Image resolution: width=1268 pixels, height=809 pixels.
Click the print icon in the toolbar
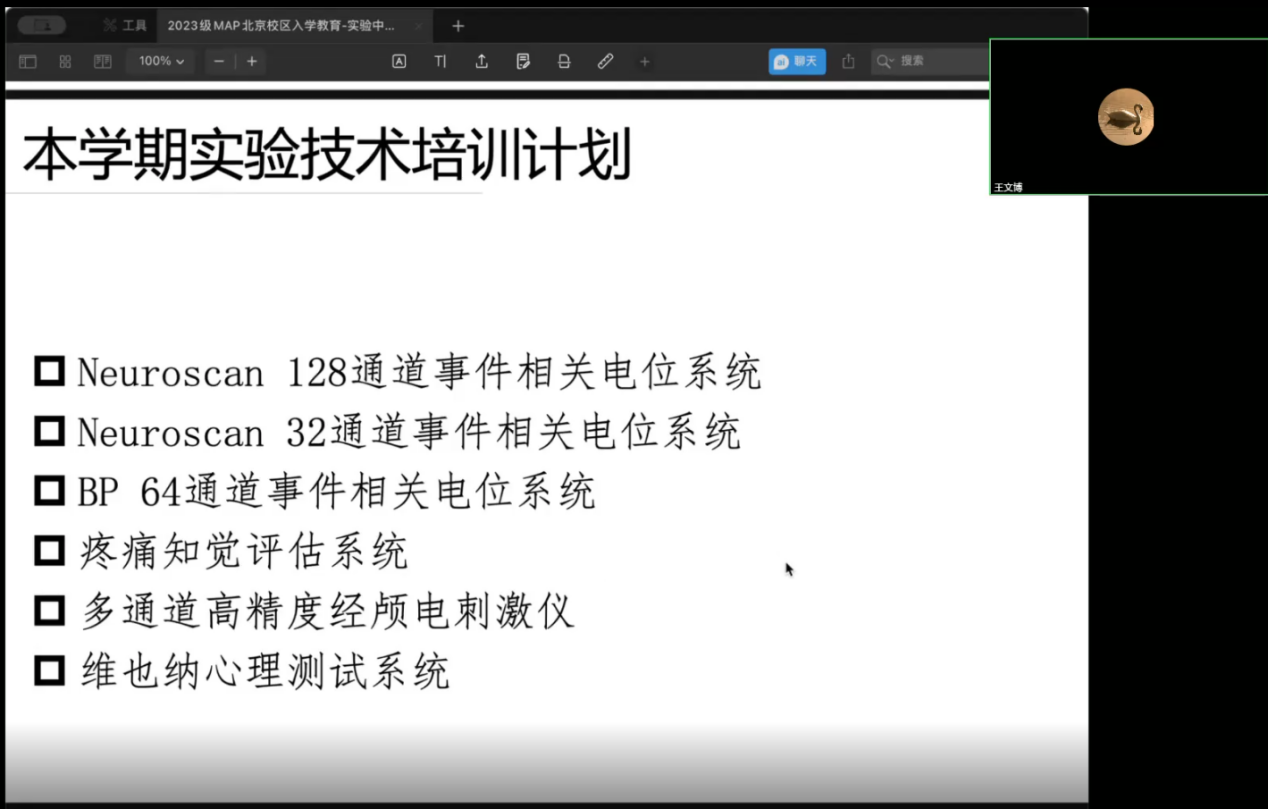point(564,61)
